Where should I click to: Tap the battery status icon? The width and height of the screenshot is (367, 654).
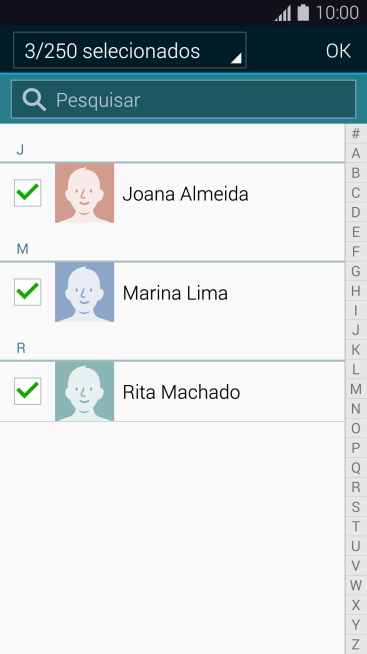coord(303,12)
